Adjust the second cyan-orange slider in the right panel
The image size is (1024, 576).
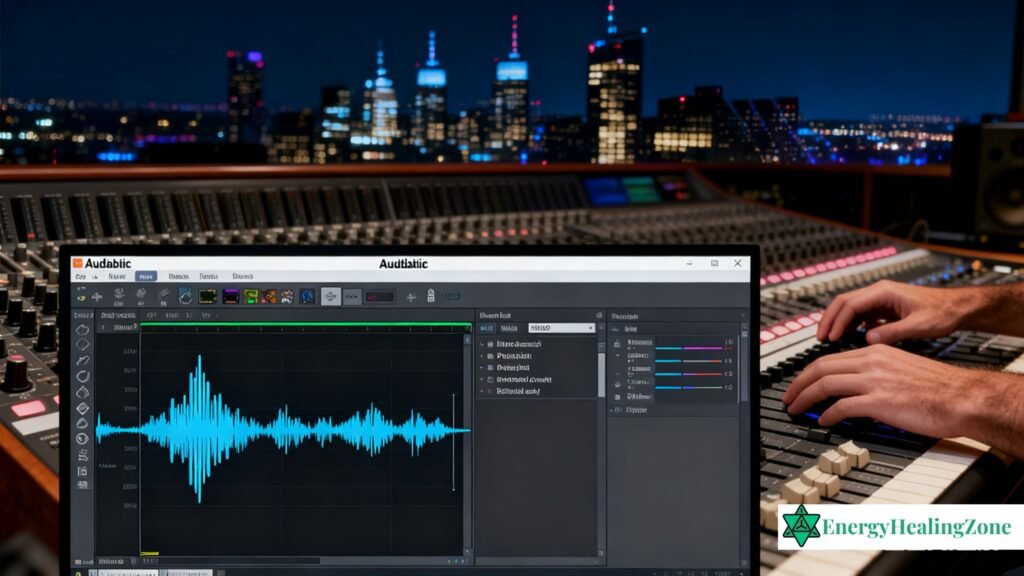[688, 360]
